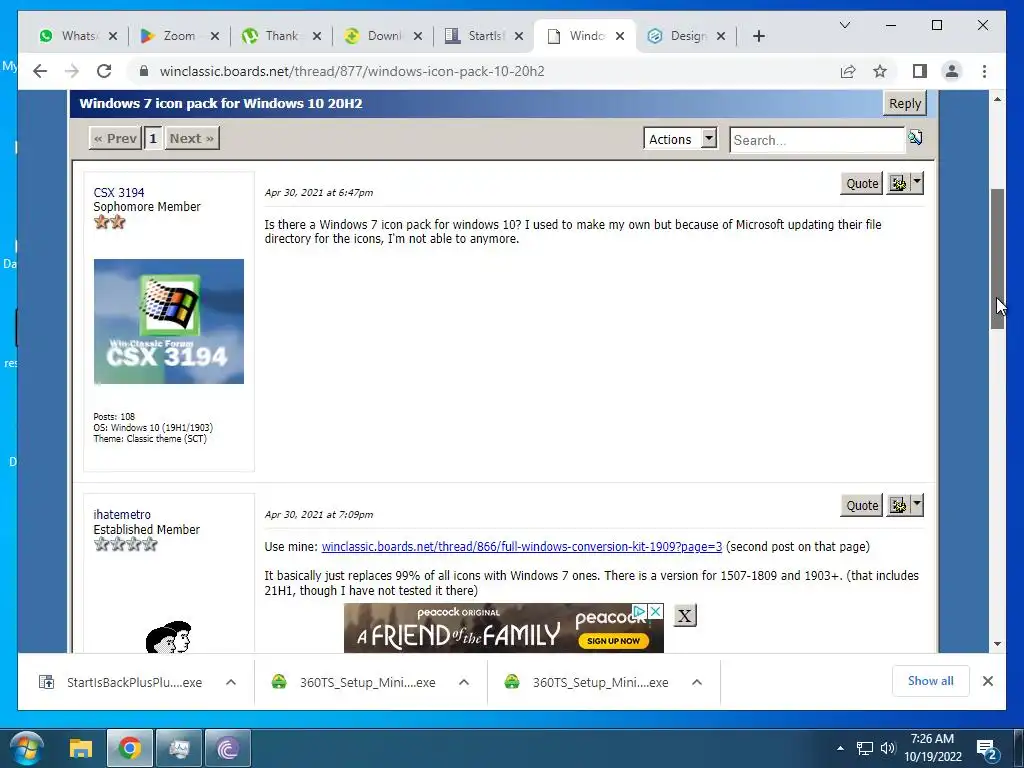Screen dimensions: 1024x768
Task: Share this page icon
Action: [x=848, y=71]
